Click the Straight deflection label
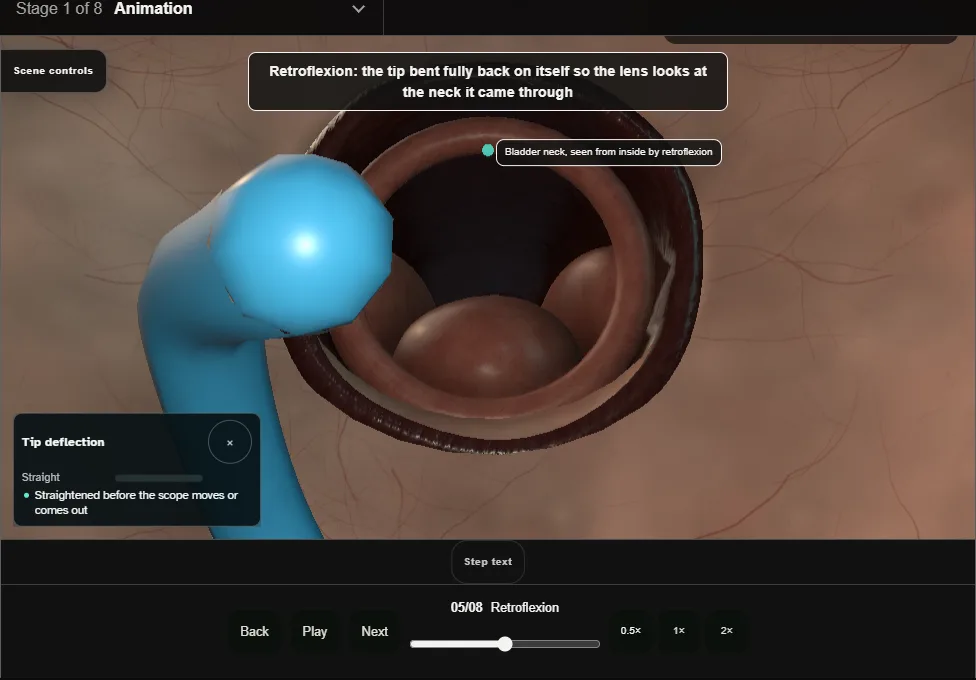 coord(41,478)
